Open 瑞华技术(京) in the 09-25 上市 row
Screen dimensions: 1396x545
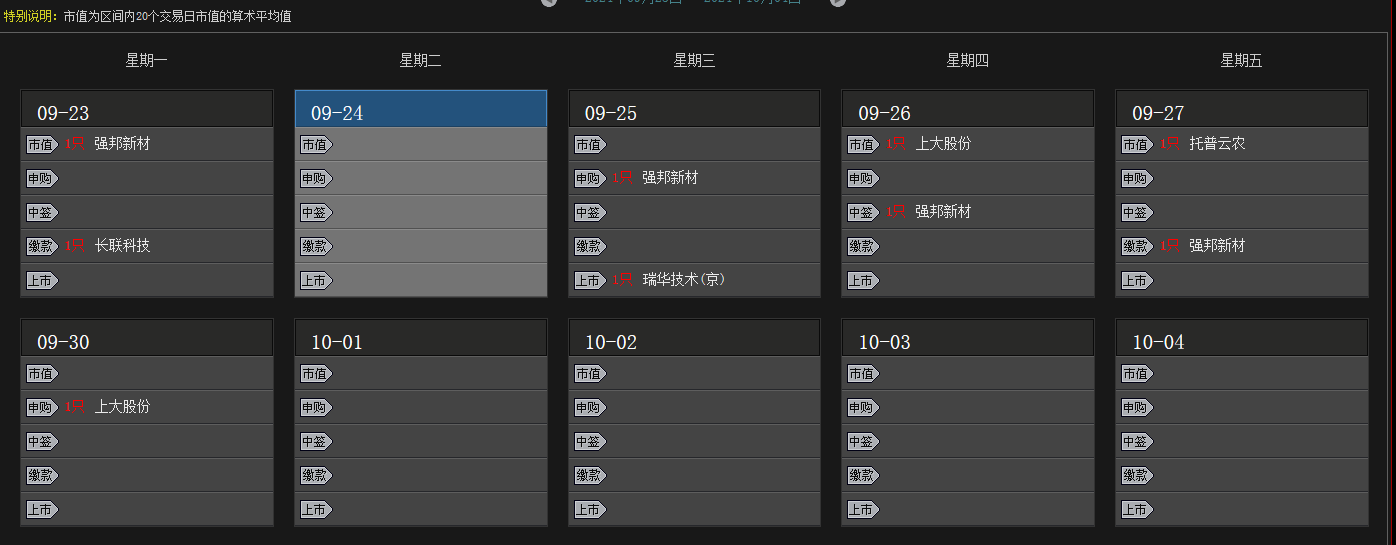pos(684,280)
